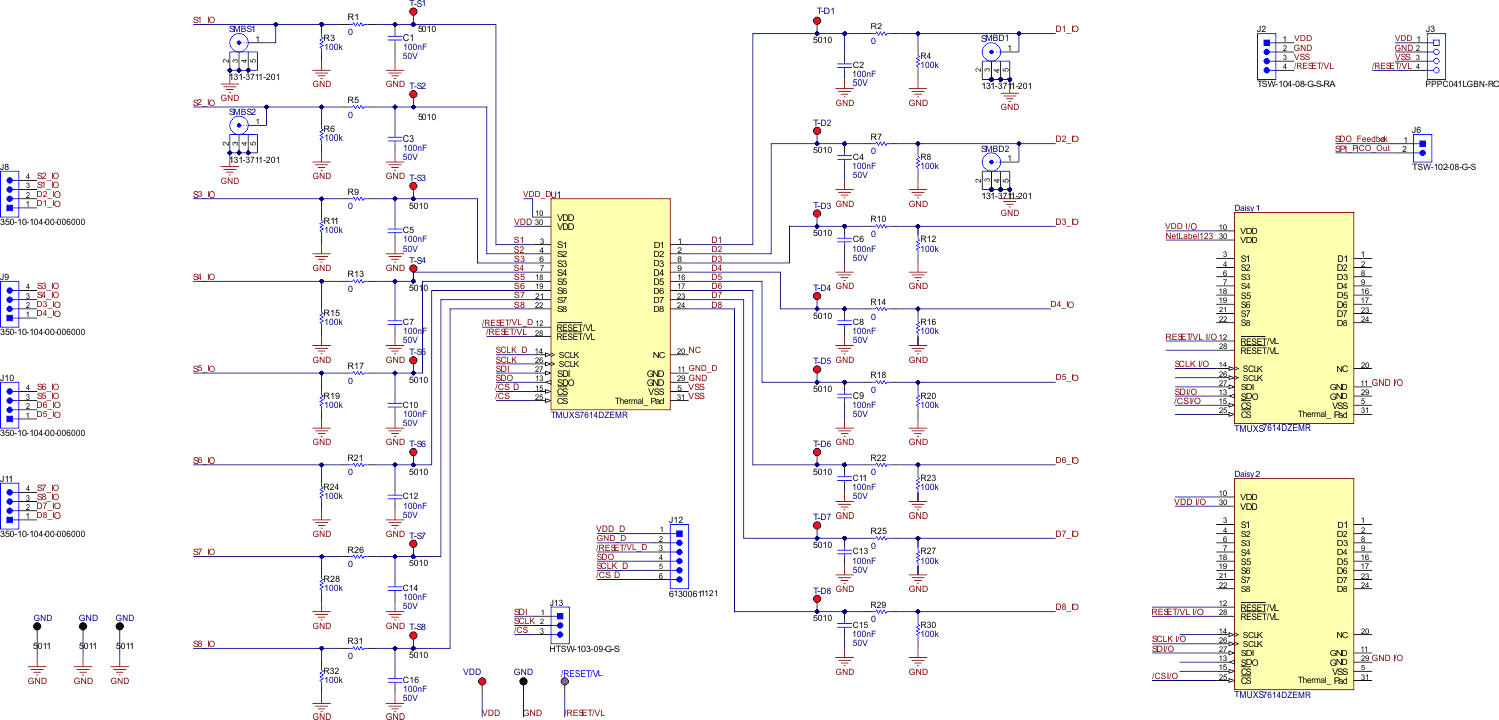Click the R25 designator label
The height and width of the screenshot is (720, 1499).
(x=879, y=530)
